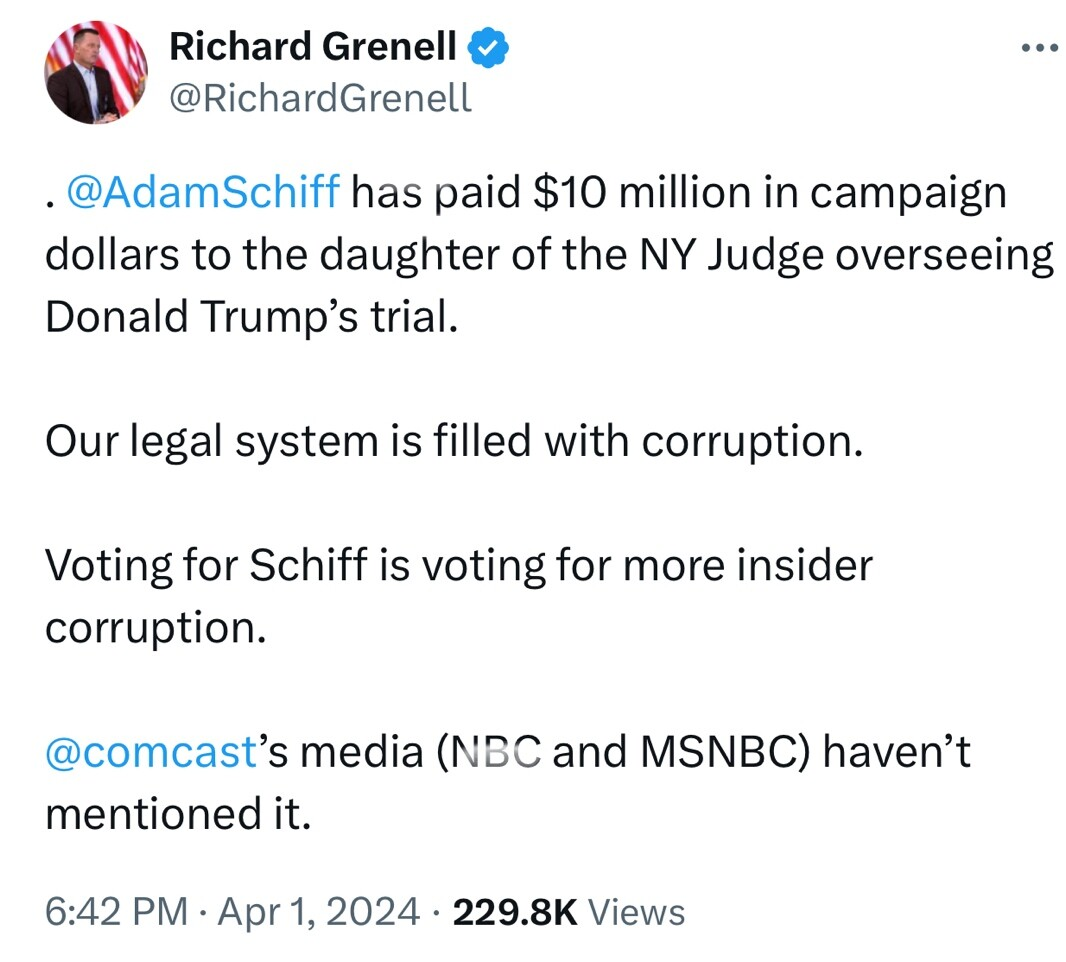The width and height of the screenshot is (1066, 962).
Task: Open the three-dot more options menu
Action: (1037, 47)
